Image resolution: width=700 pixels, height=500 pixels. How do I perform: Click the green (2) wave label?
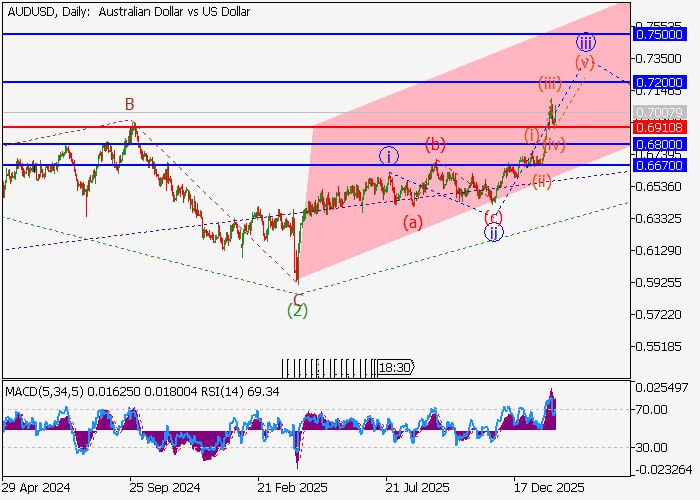click(x=297, y=311)
